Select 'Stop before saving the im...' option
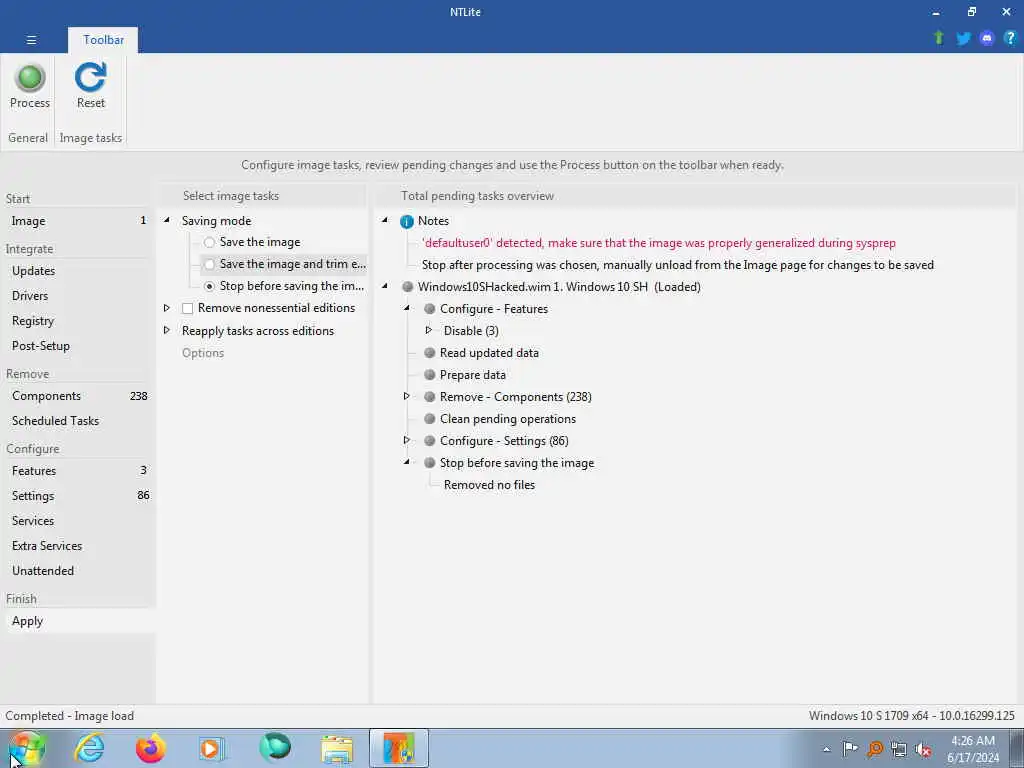1024x768 pixels. click(209, 286)
